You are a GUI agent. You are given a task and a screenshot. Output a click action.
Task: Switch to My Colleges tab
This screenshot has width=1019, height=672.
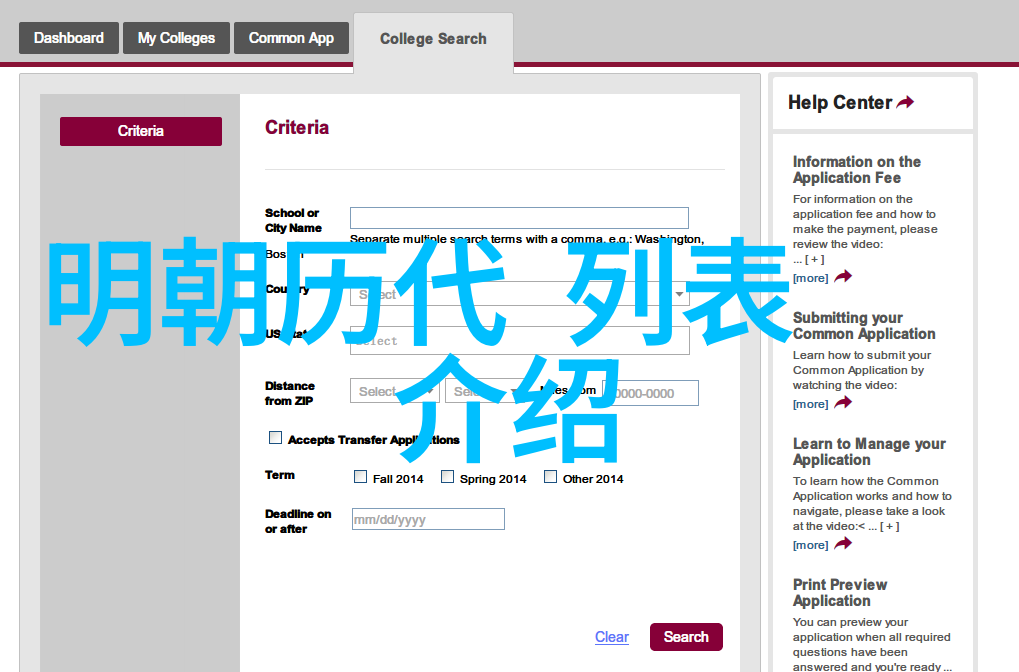coord(176,38)
